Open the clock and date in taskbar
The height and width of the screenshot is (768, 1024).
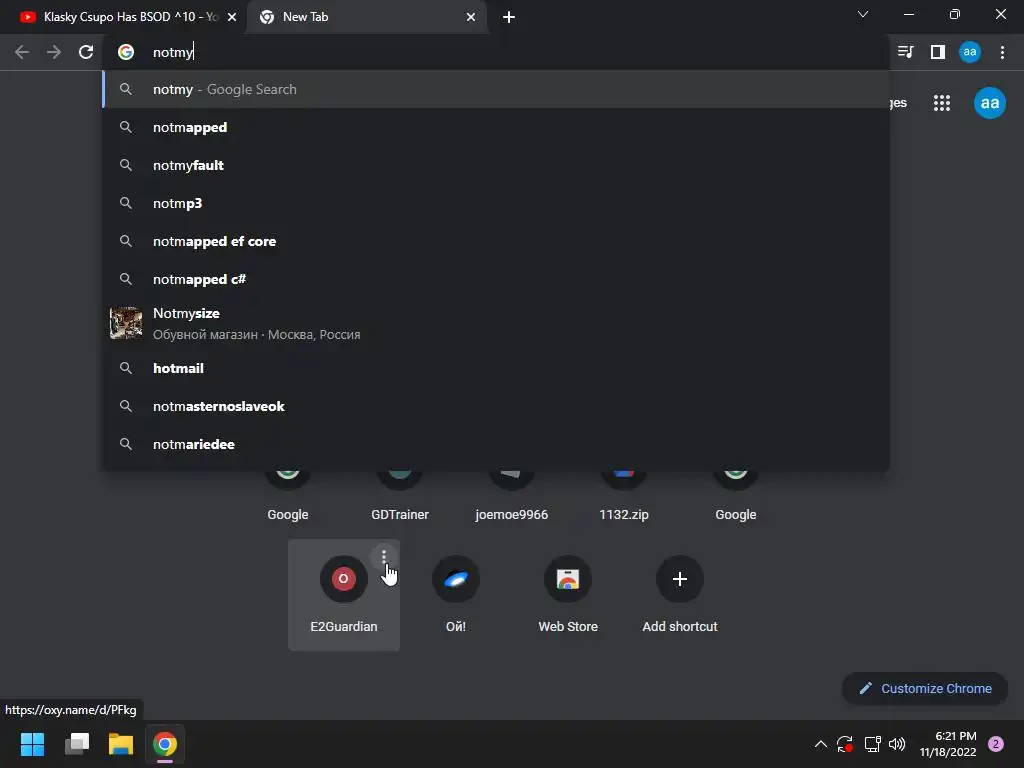(x=948, y=744)
